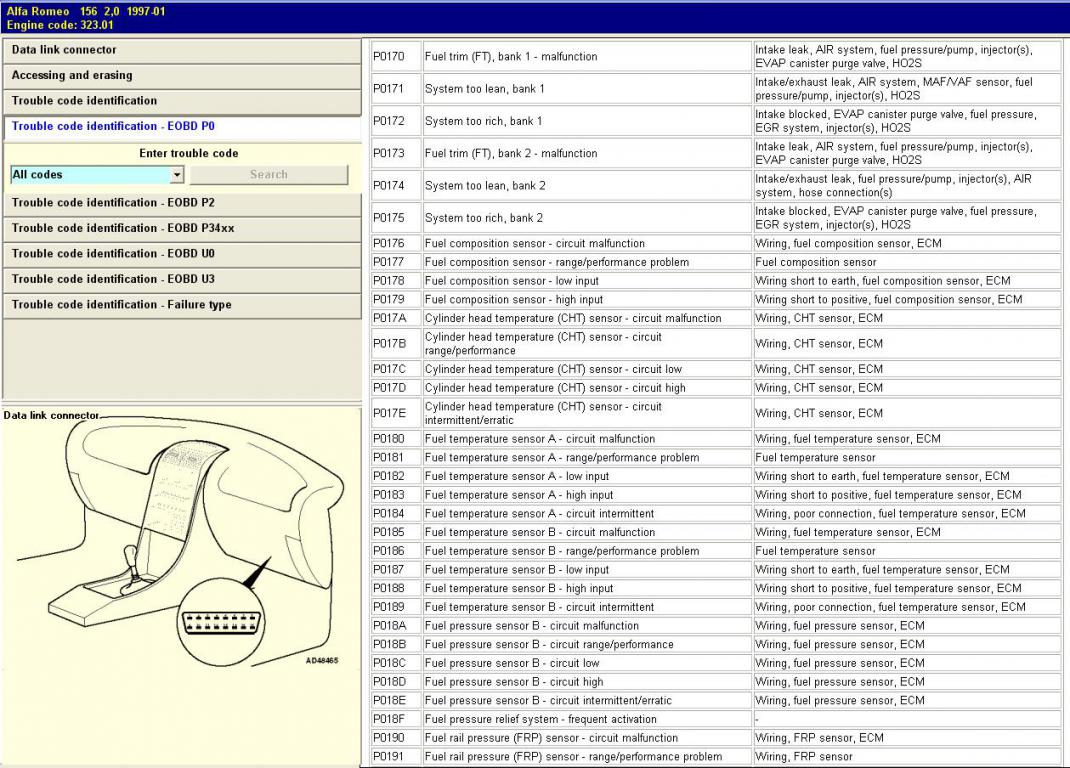
Task: Open Trouble code identification - EOBD U0
Action: [181, 254]
